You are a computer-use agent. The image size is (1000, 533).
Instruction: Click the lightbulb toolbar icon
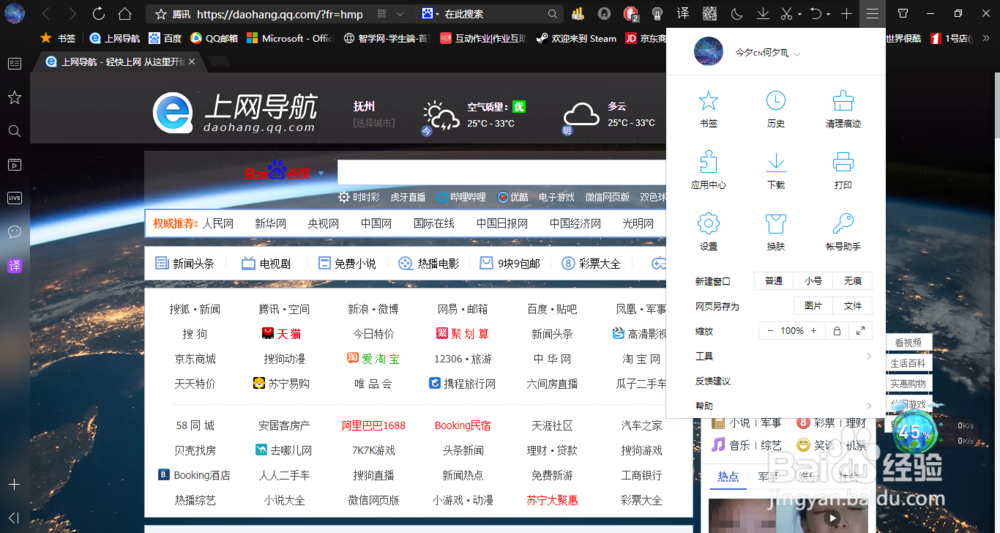[657, 13]
